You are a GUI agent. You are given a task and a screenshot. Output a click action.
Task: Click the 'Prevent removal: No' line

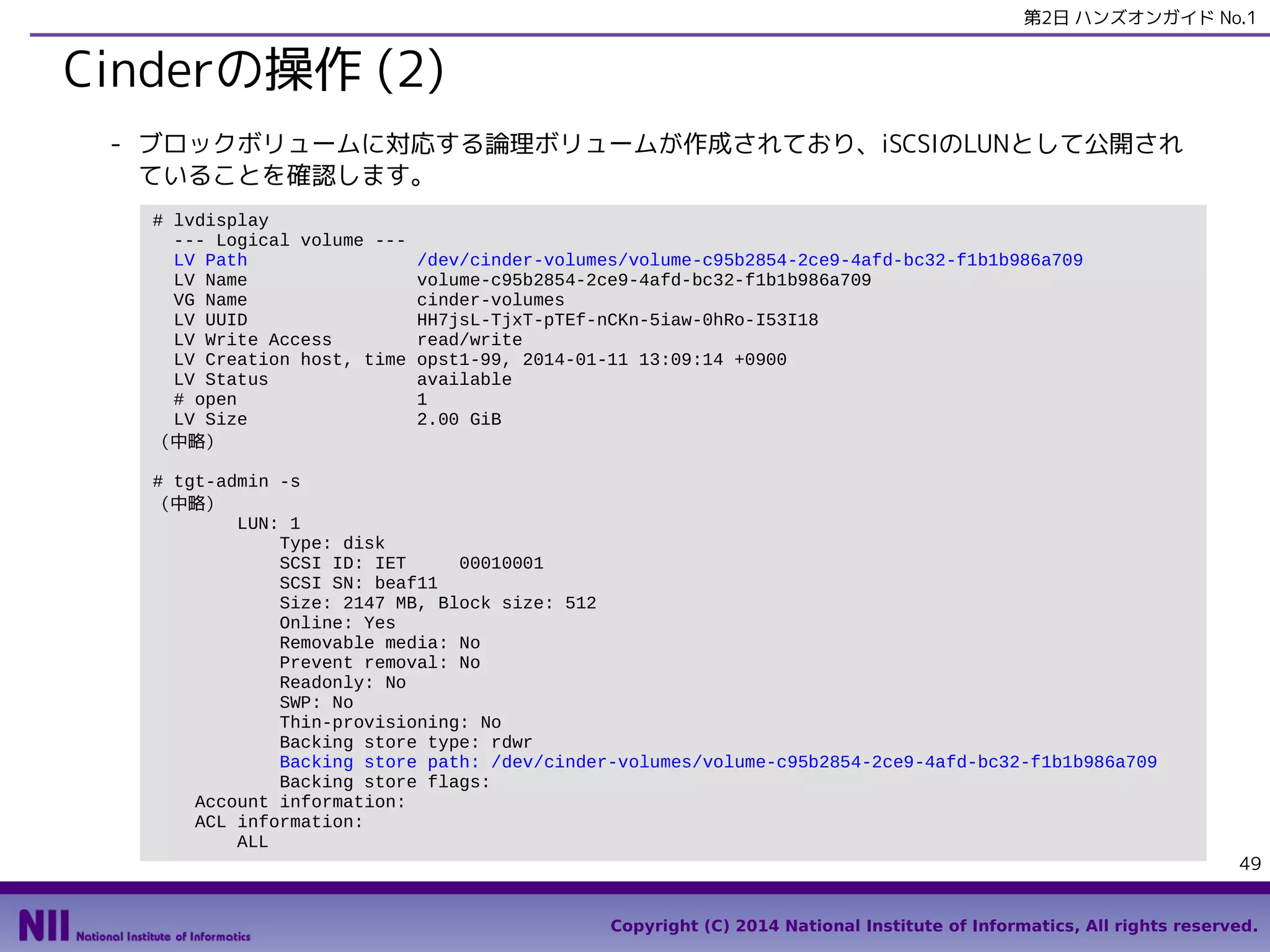point(380,663)
